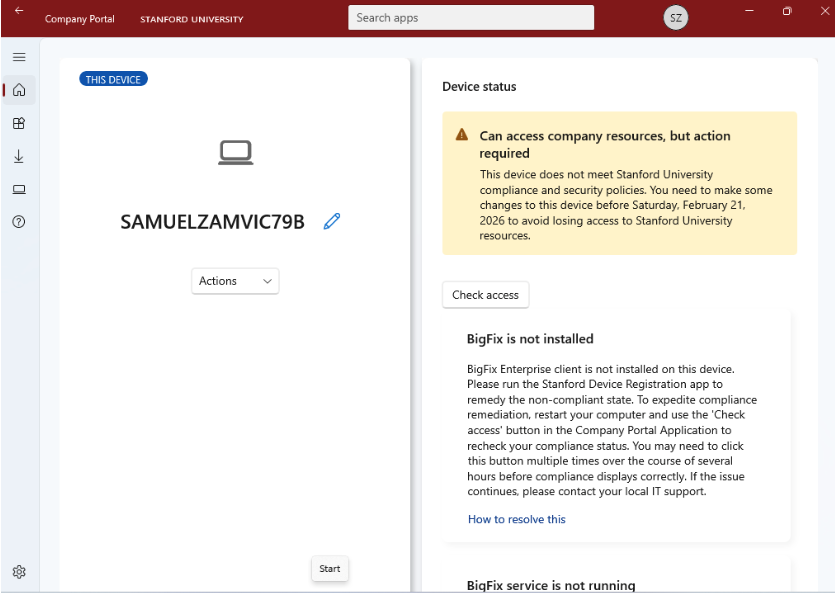This screenshot has width=835, height=593.
Task: Click the laptop device illustration
Action: pos(235,152)
